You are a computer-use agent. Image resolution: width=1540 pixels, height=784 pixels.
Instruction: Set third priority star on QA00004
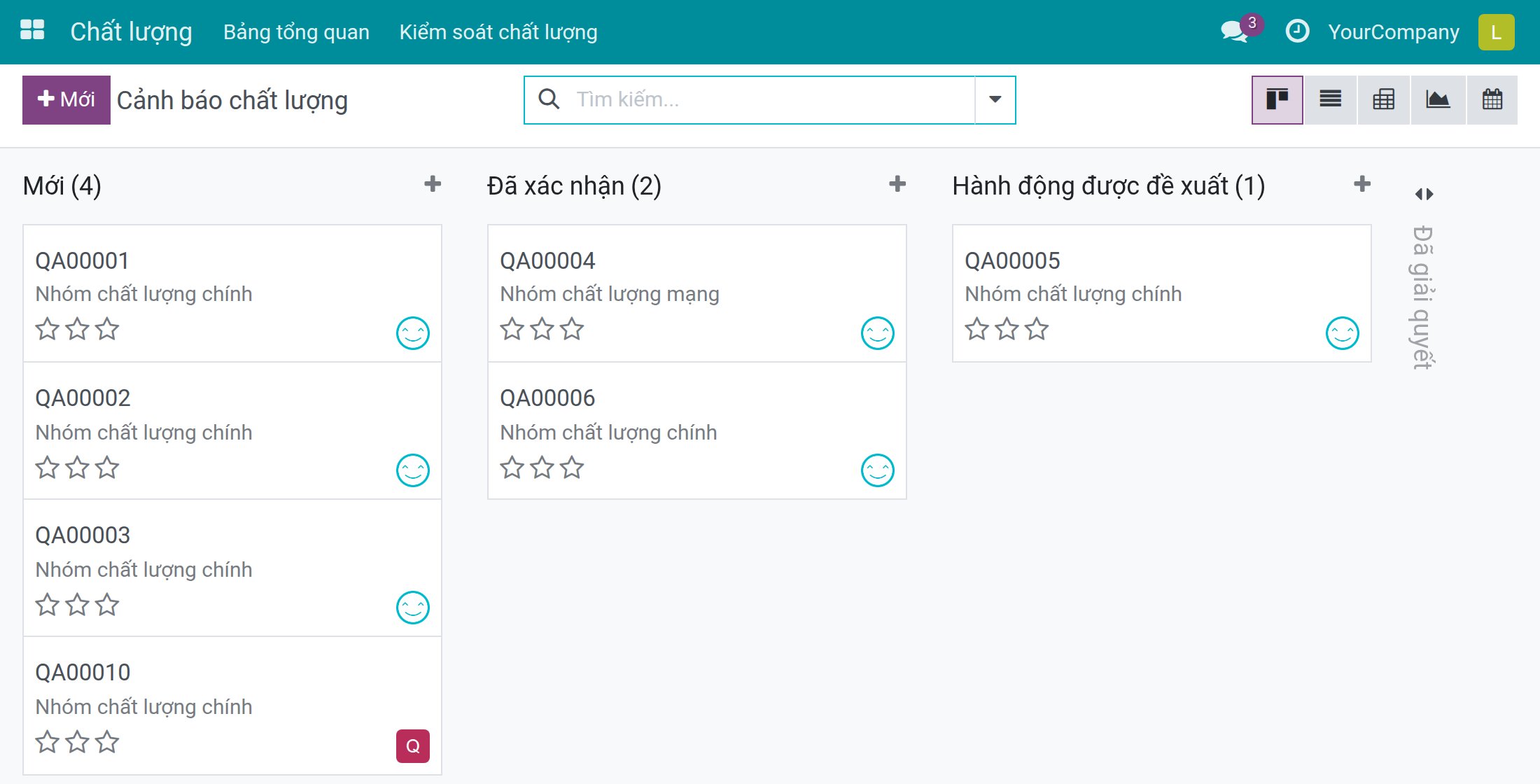coord(572,329)
